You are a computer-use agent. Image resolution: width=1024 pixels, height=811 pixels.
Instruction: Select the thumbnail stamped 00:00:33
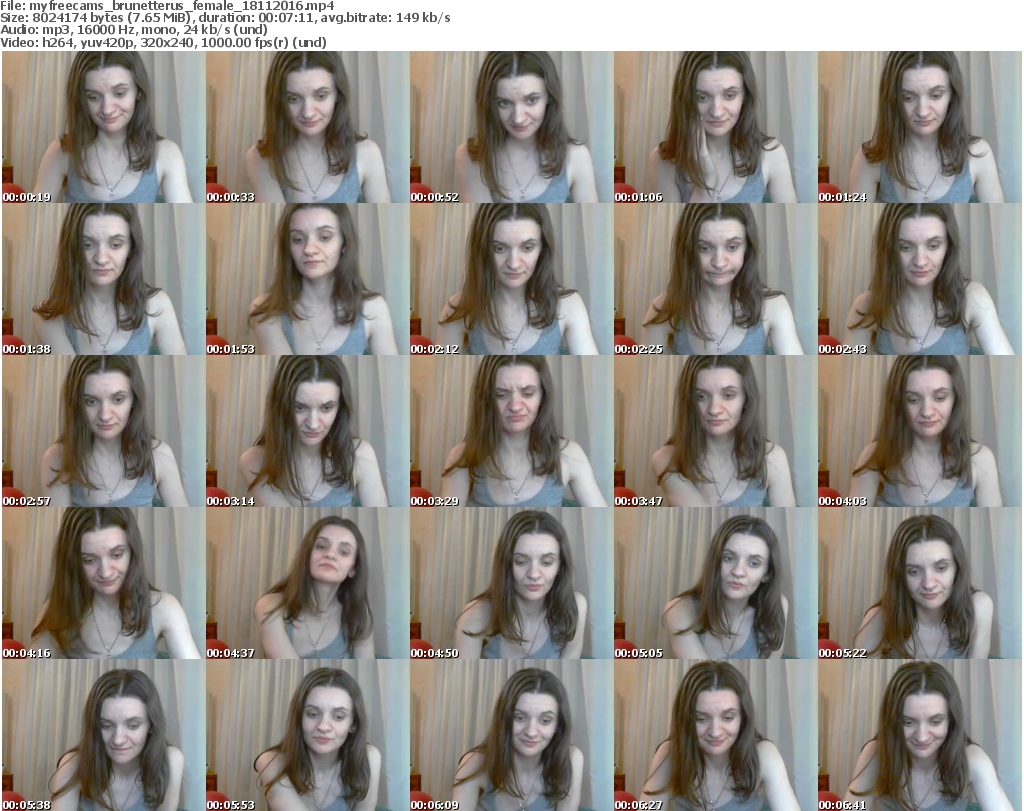[308, 127]
